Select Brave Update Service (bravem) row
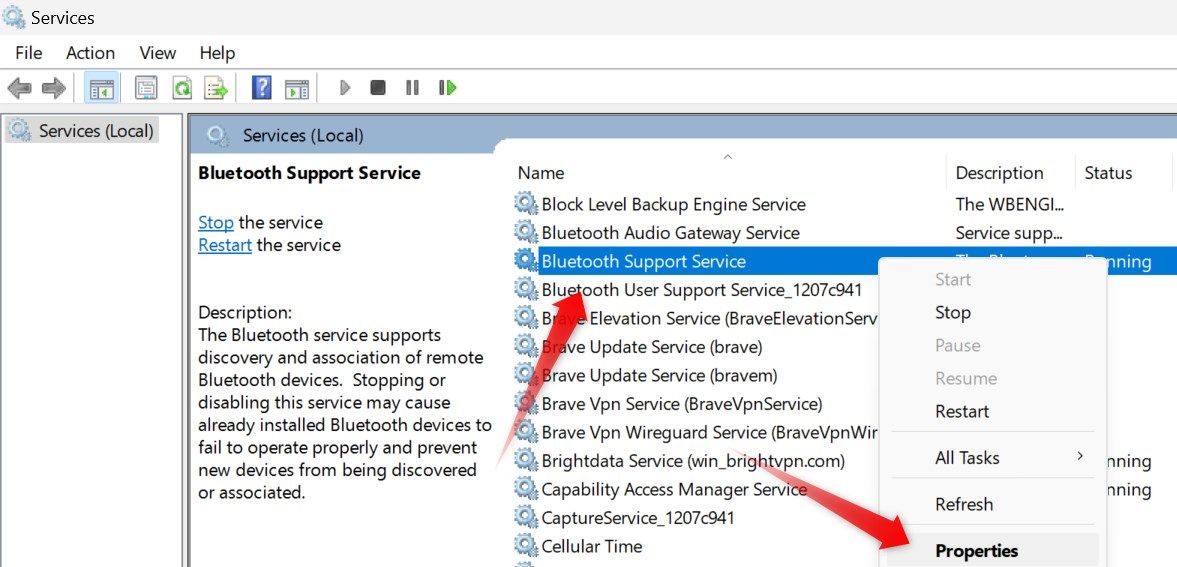 click(659, 375)
